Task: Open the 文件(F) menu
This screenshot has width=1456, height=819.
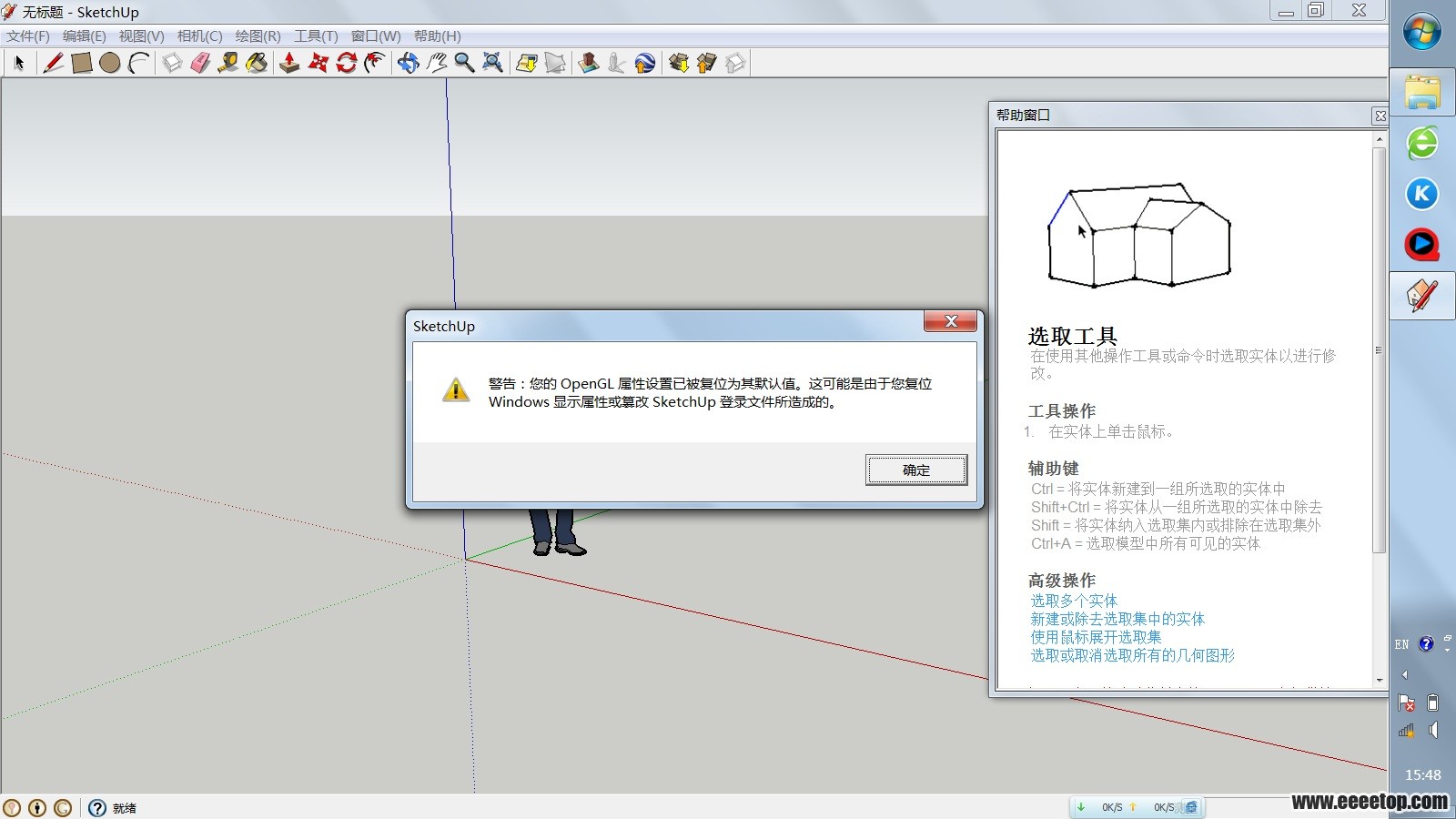Action: click(28, 36)
